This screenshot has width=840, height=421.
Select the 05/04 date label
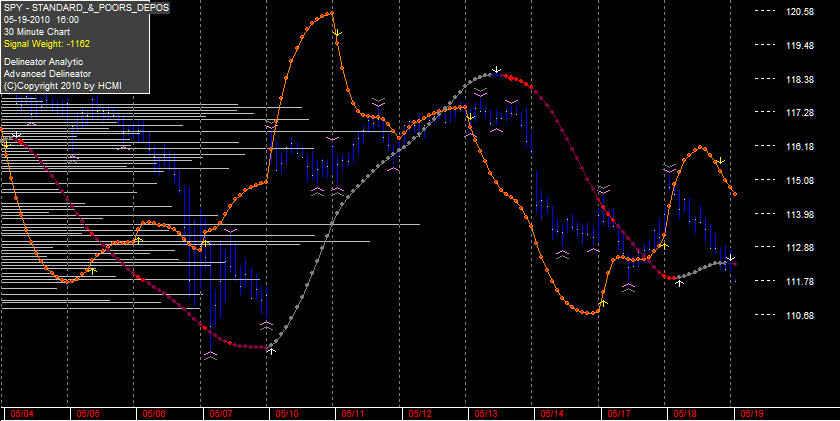(21, 414)
